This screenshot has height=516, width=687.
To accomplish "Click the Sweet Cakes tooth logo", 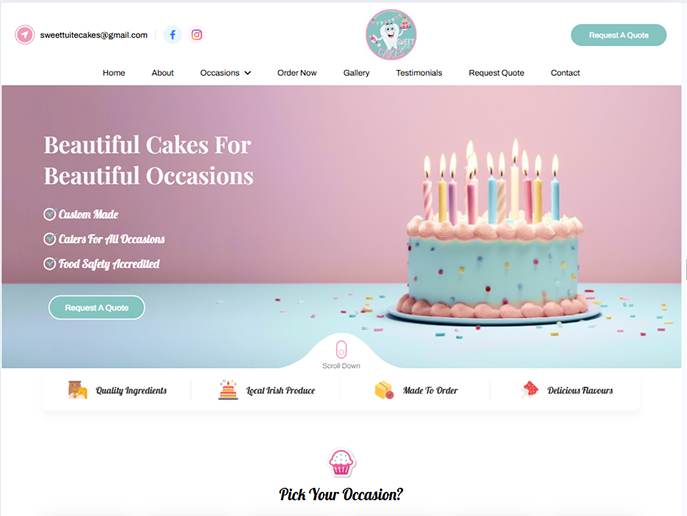I will 391,35.
